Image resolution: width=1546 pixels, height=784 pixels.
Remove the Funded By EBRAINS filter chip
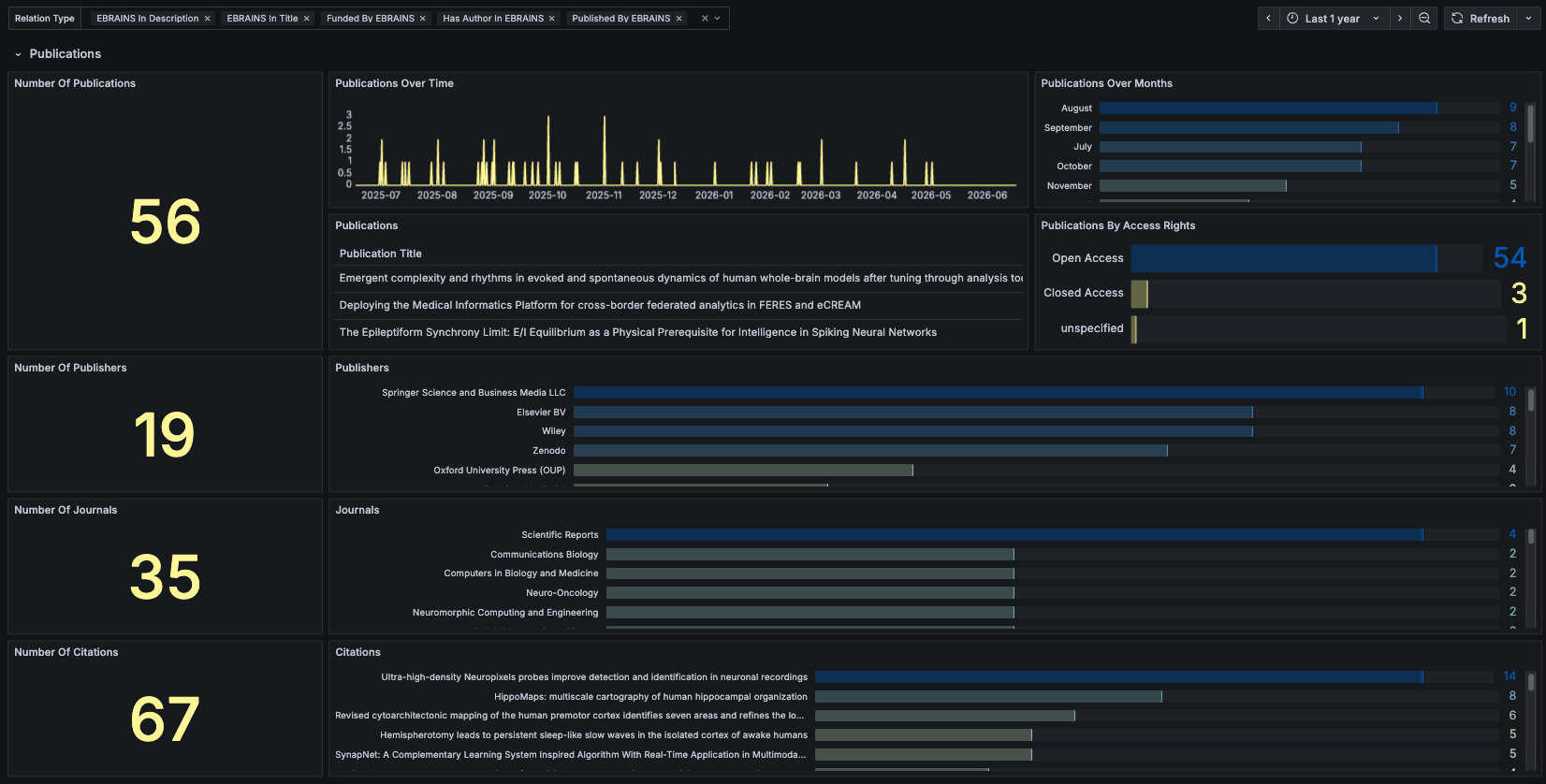[x=422, y=19]
